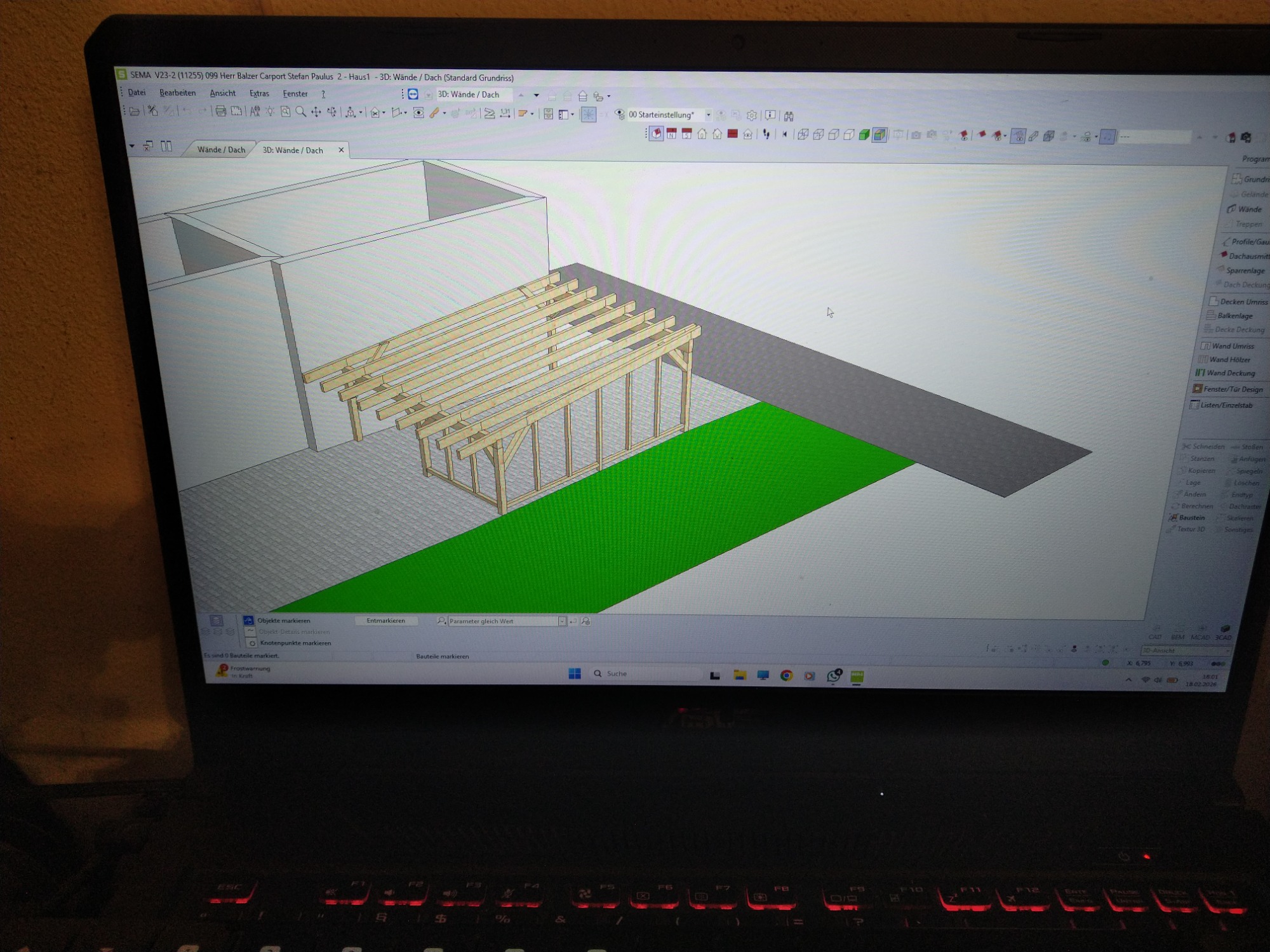Switch to the Wände / Dach tab

[x=221, y=150]
